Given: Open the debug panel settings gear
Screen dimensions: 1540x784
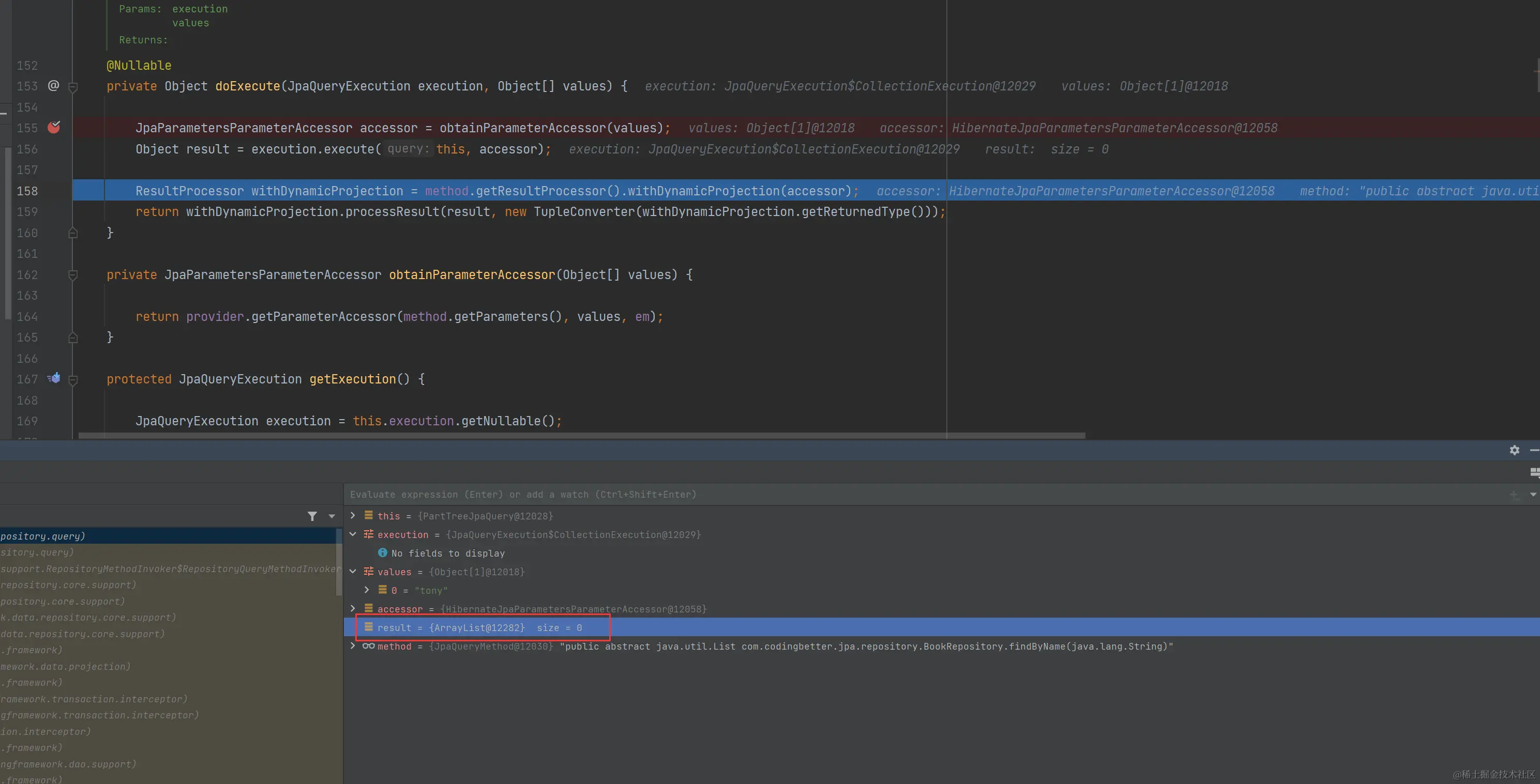Looking at the screenshot, I should point(1514,450).
